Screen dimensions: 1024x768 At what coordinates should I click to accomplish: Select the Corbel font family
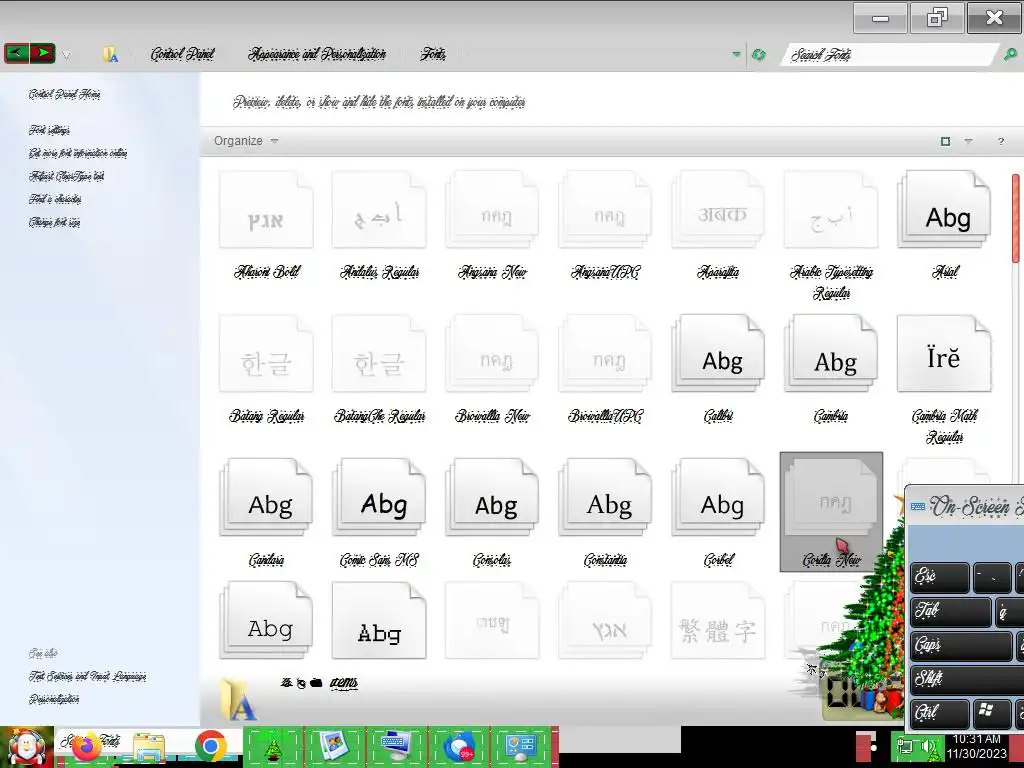pyautogui.click(x=718, y=513)
